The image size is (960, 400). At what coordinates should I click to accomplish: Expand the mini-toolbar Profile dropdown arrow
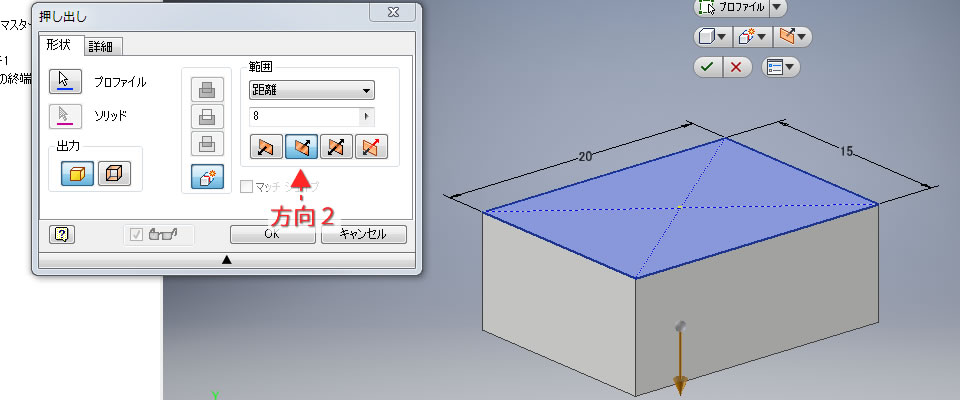776,7
